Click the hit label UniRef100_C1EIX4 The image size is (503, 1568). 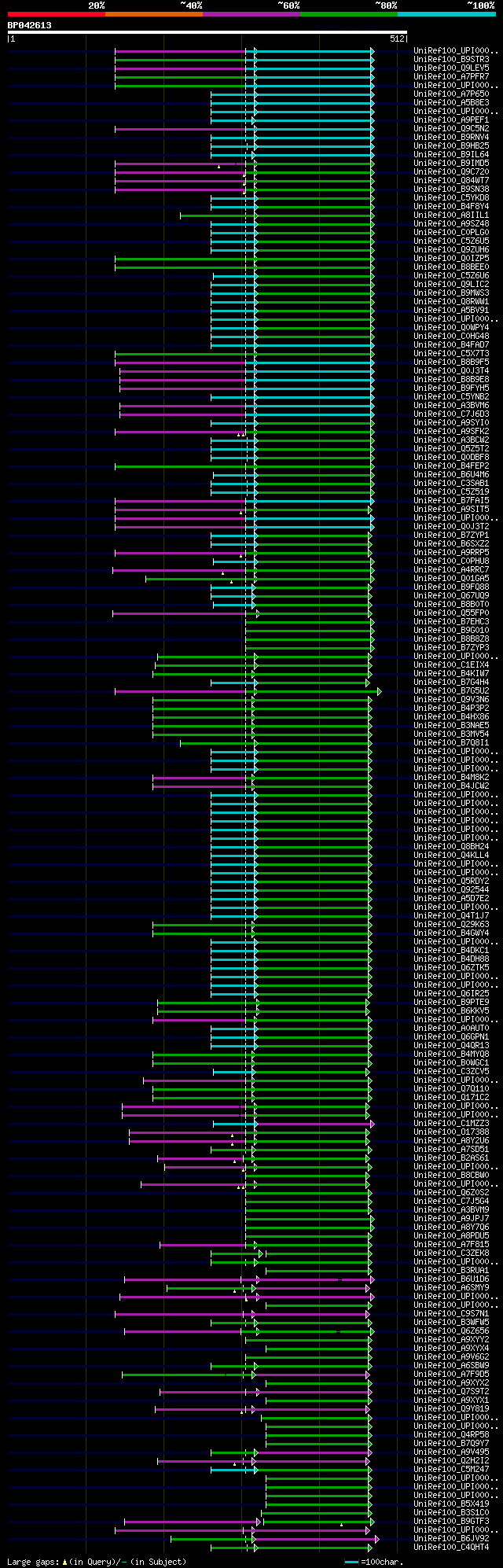click(x=451, y=665)
